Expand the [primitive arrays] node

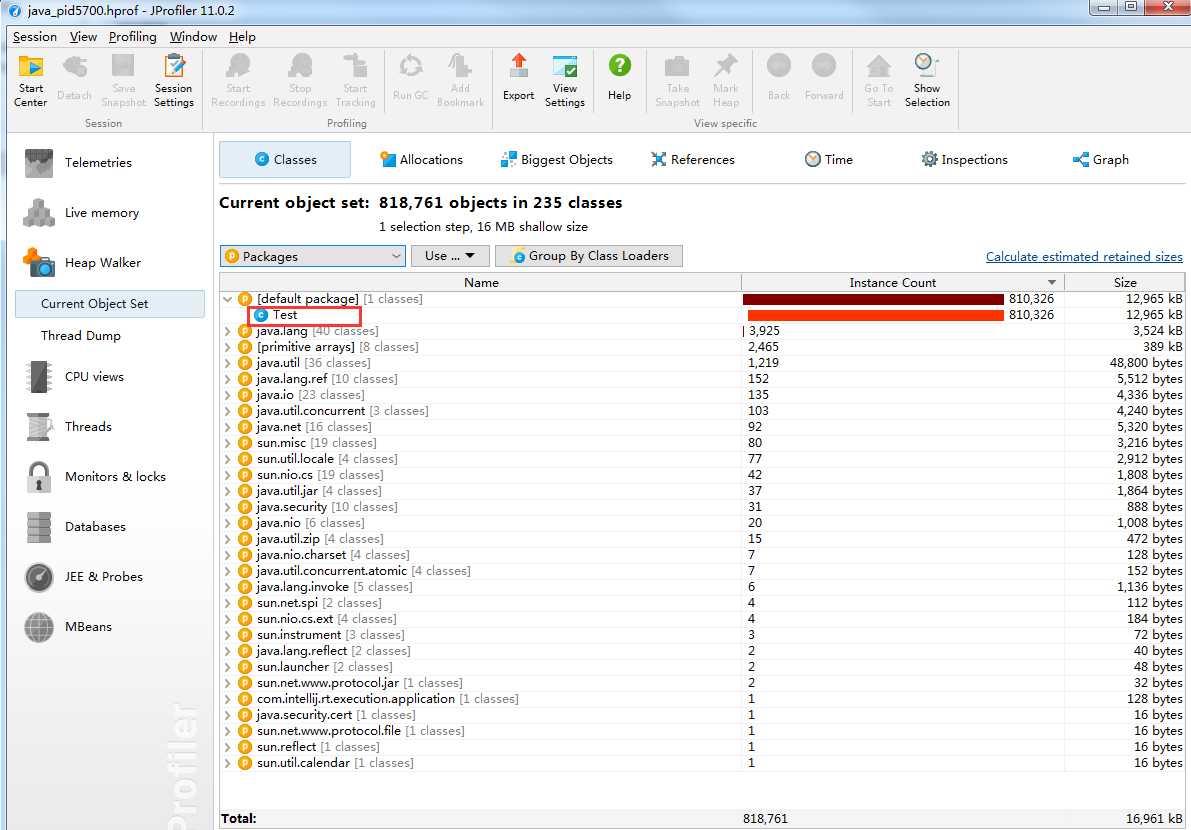[227, 347]
